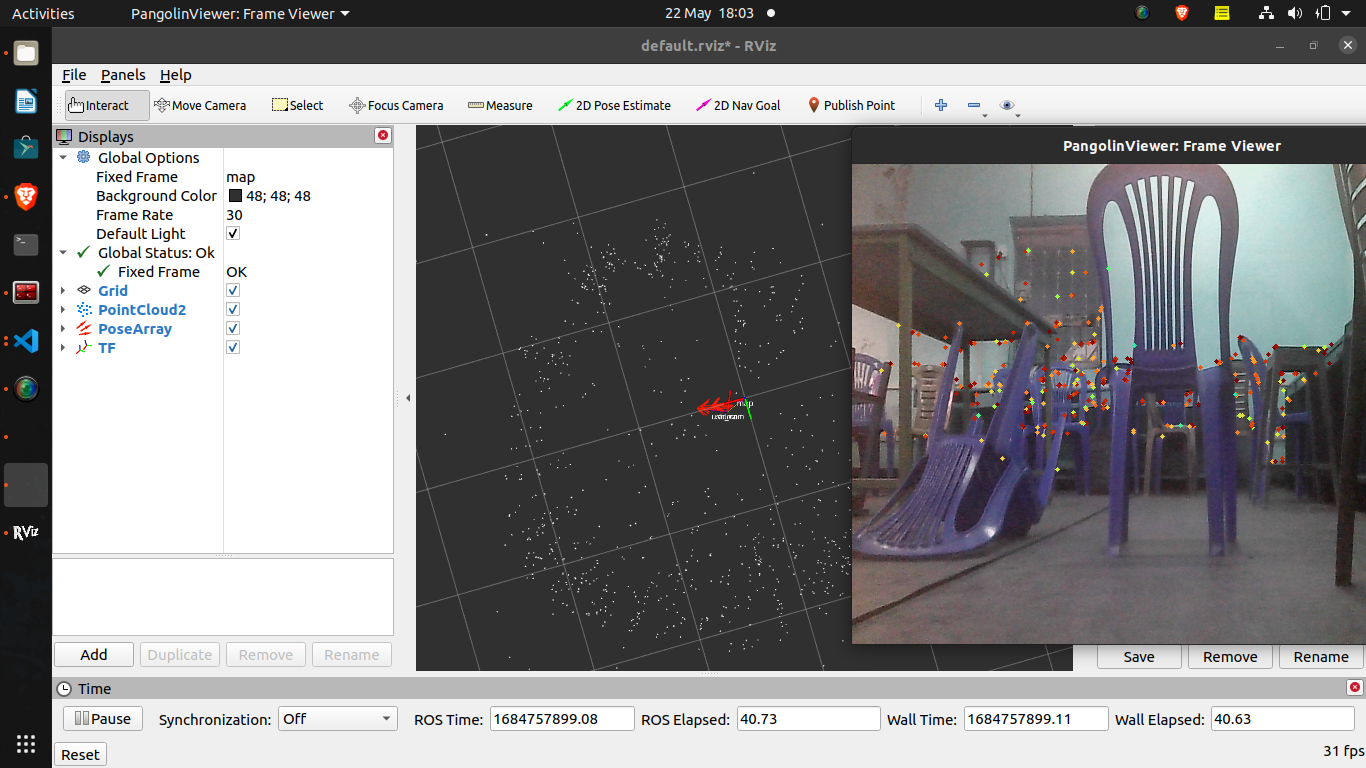Select the 2D Pose Estimate tool
The image size is (1366, 768).
click(x=614, y=105)
